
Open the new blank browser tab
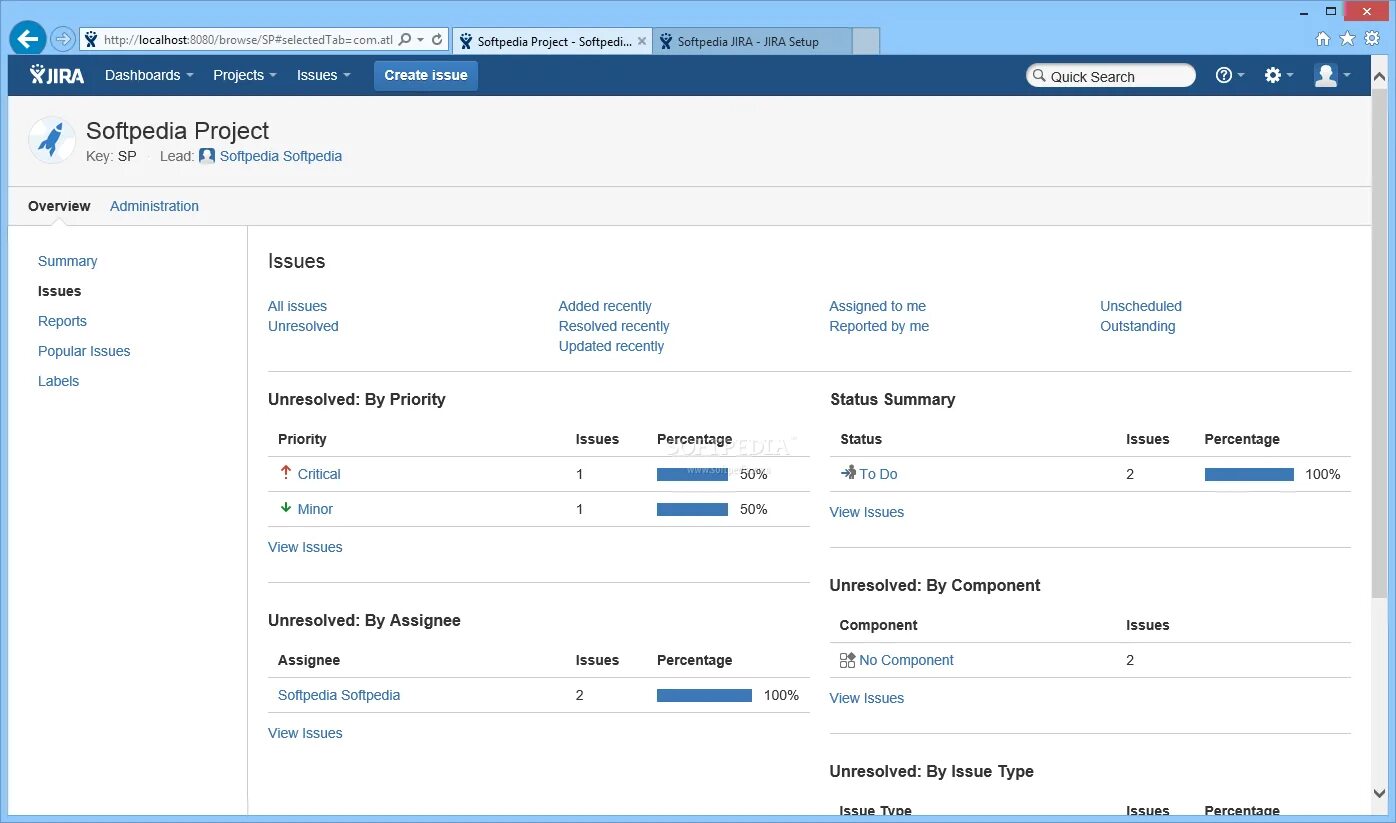[x=866, y=41]
